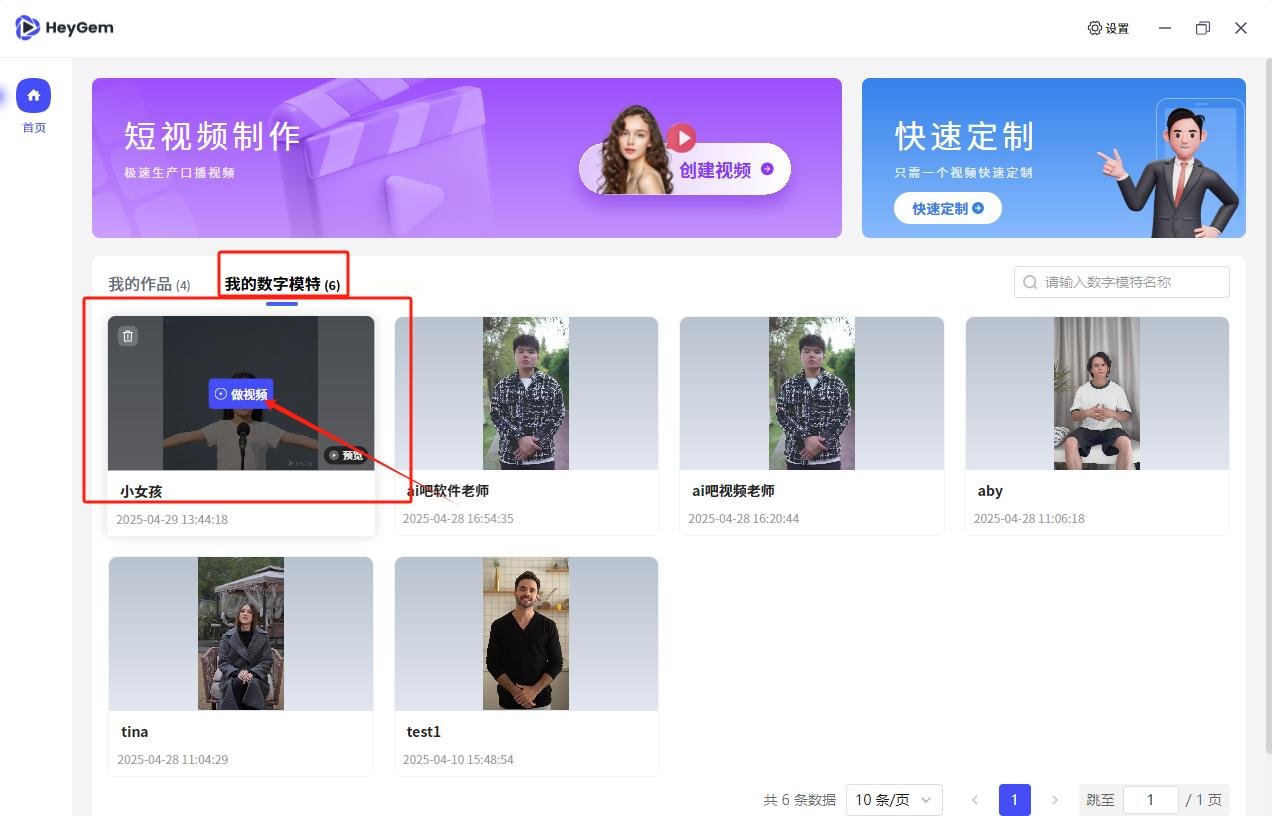The image size is (1272, 816).
Task: Click the 快速定制 button on blue banner
Action: pyautogui.click(x=946, y=208)
